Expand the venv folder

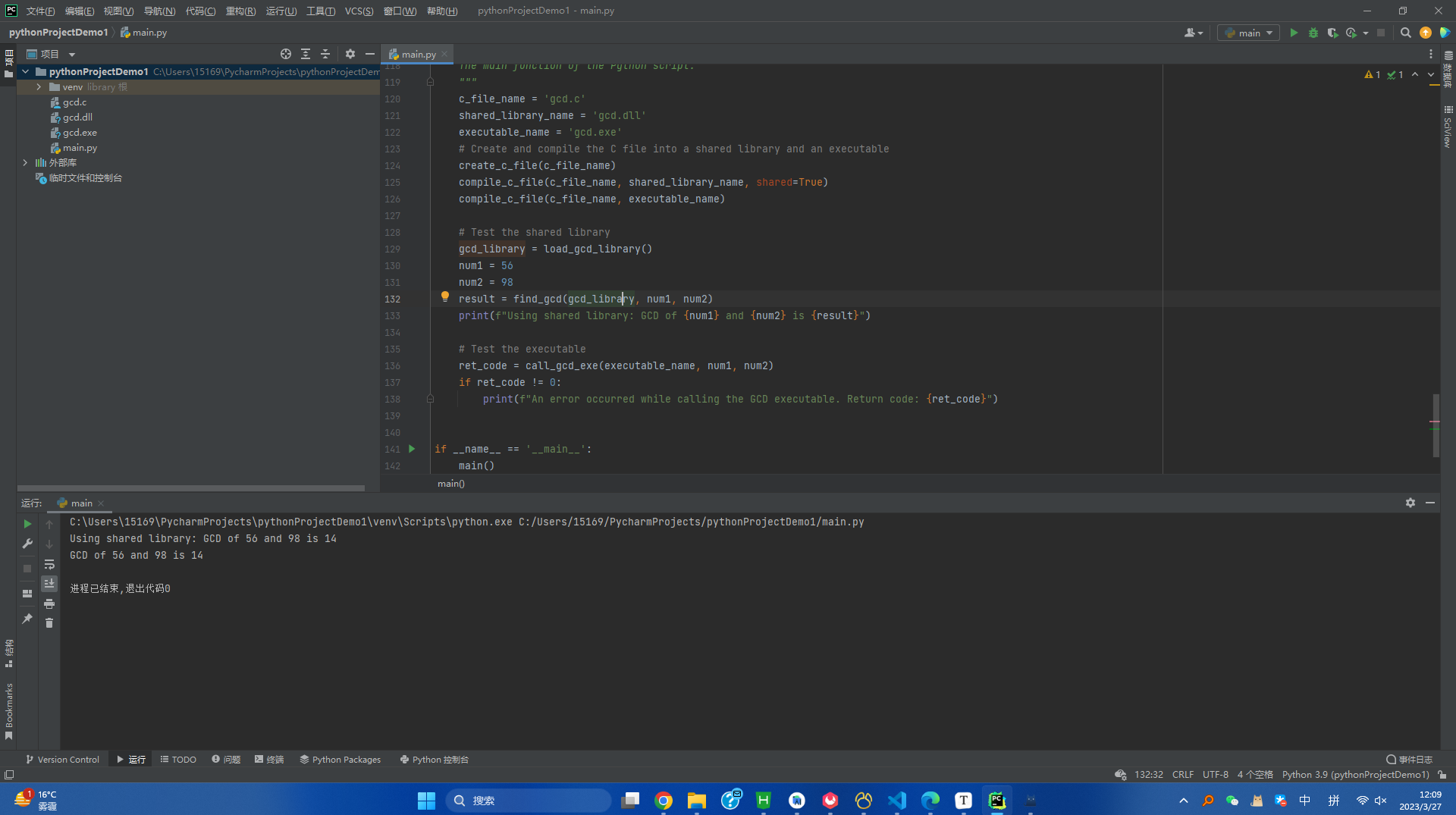[39, 87]
